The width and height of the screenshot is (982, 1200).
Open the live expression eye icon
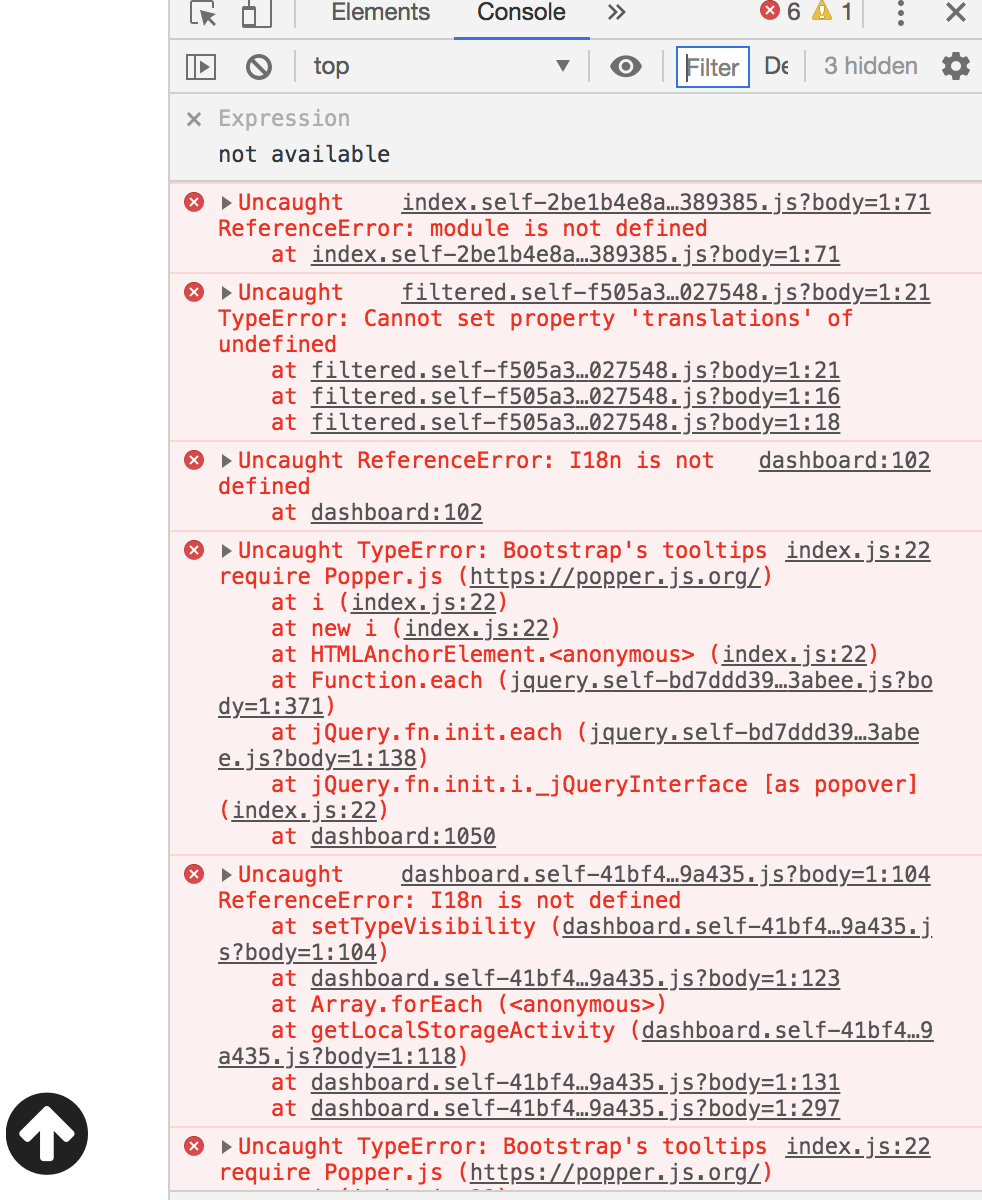click(625, 66)
